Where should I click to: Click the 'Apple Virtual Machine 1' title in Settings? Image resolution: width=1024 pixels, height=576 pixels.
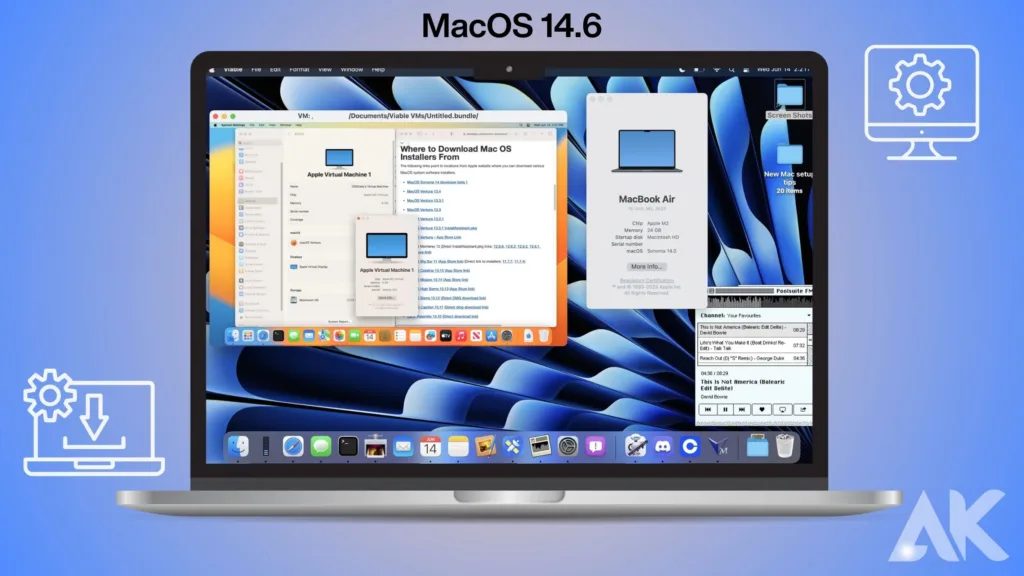[x=339, y=174]
